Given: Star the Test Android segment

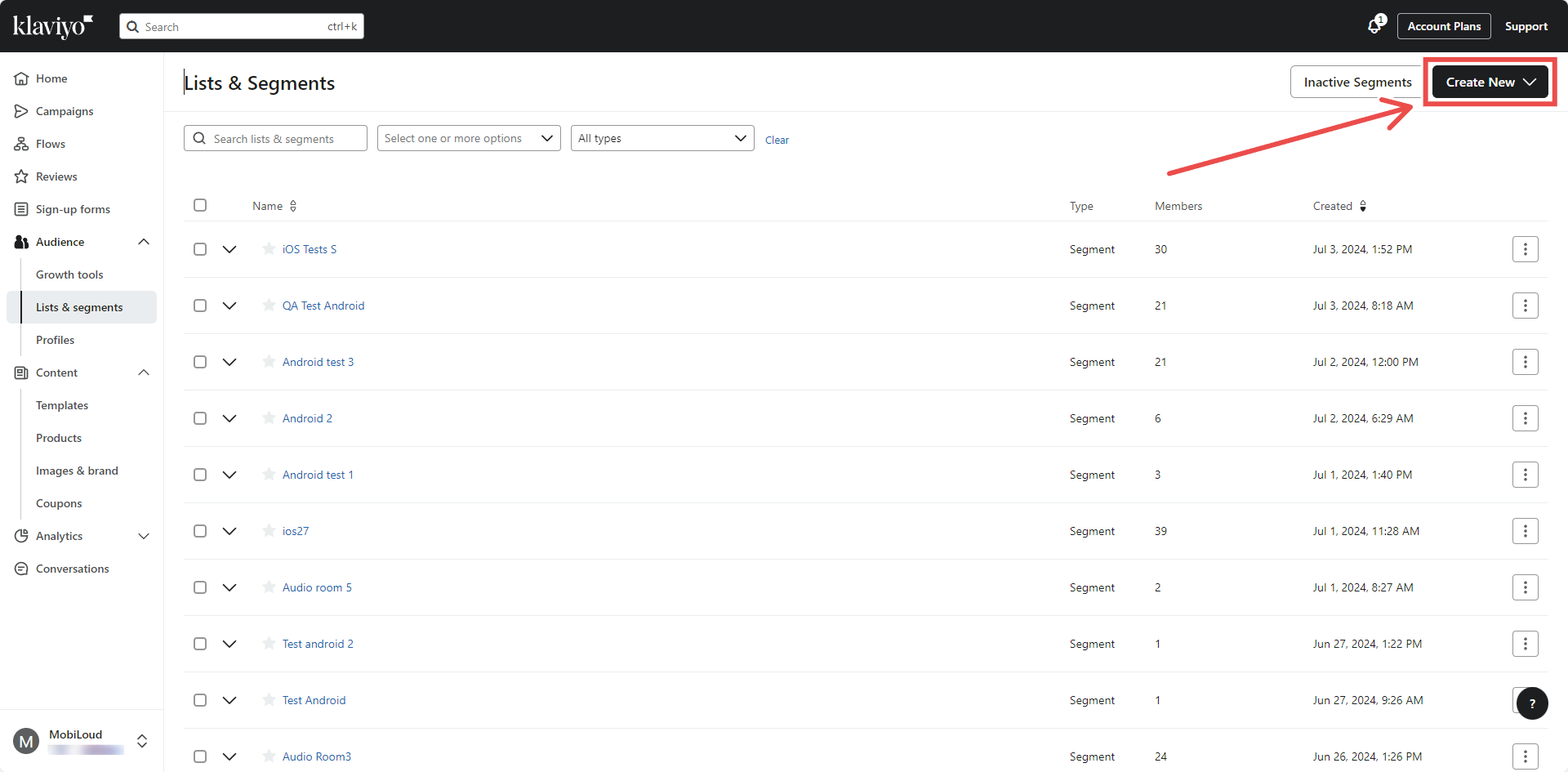Looking at the screenshot, I should coord(269,699).
